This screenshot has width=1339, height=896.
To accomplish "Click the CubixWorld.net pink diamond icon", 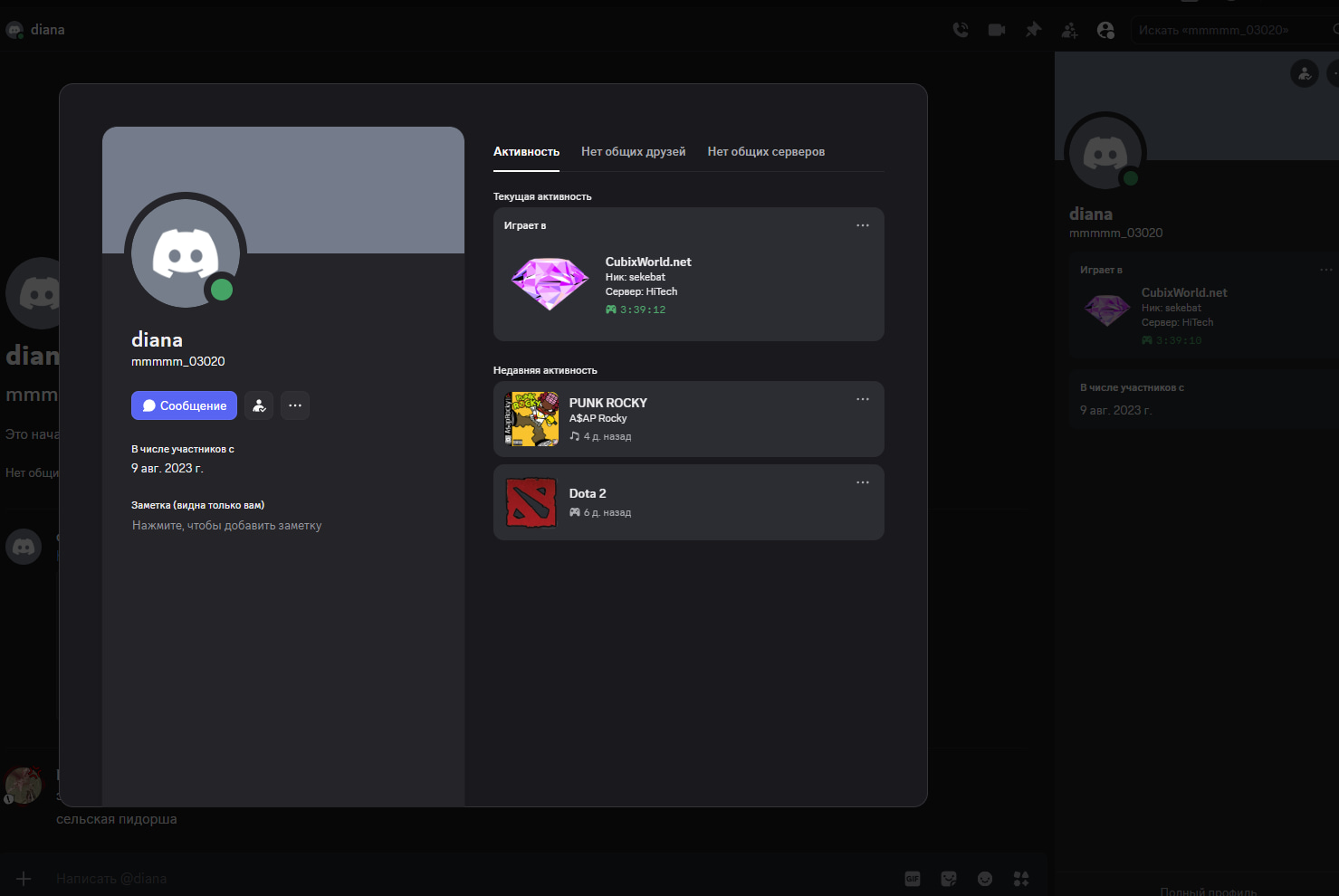I will click(550, 283).
